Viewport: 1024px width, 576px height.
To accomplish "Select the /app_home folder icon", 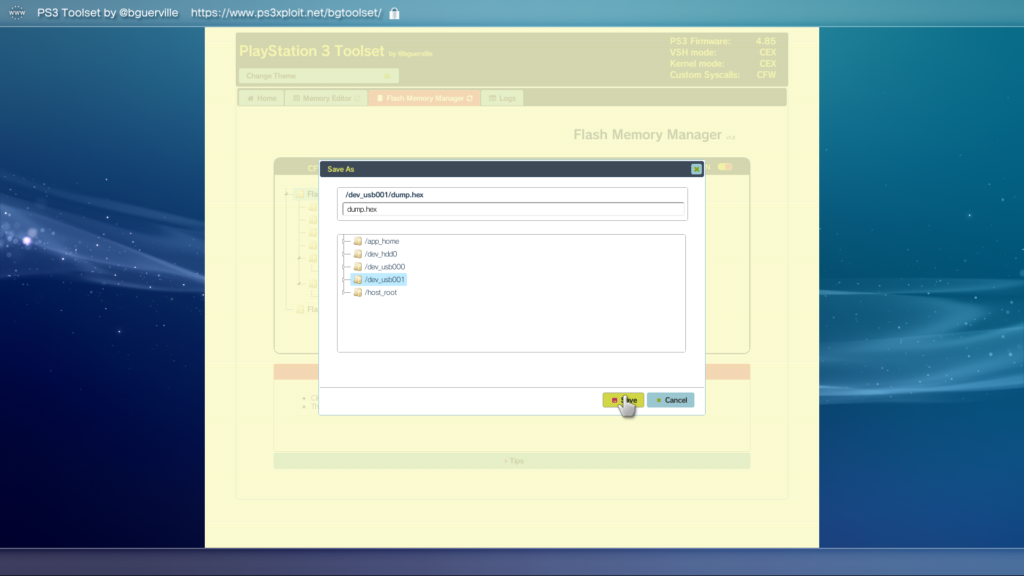I will tap(357, 241).
